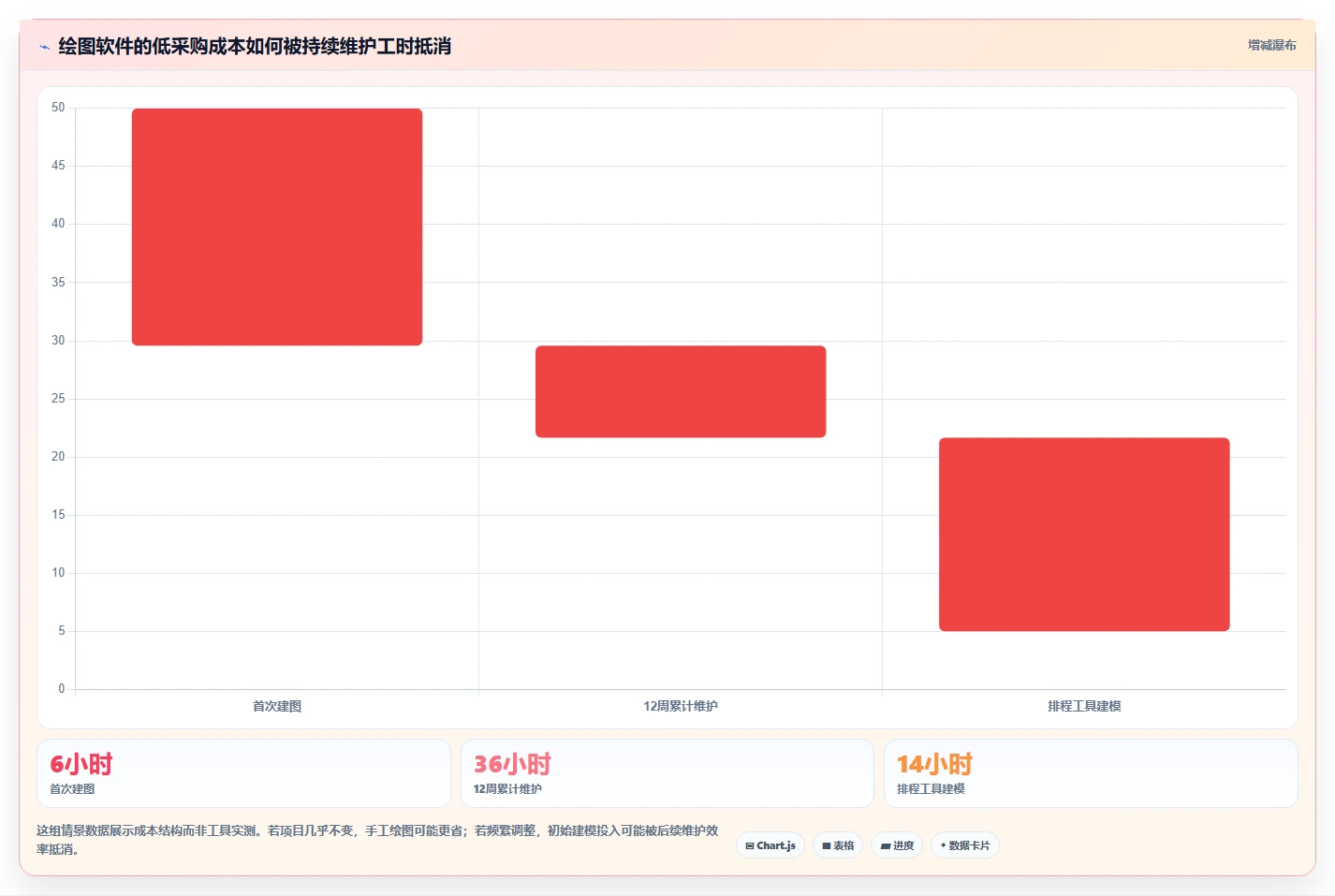Image resolution: width=1335 pixels, height=896 pixels.
Task: Select the Chart.js tag chip
Action: (770, 845)
